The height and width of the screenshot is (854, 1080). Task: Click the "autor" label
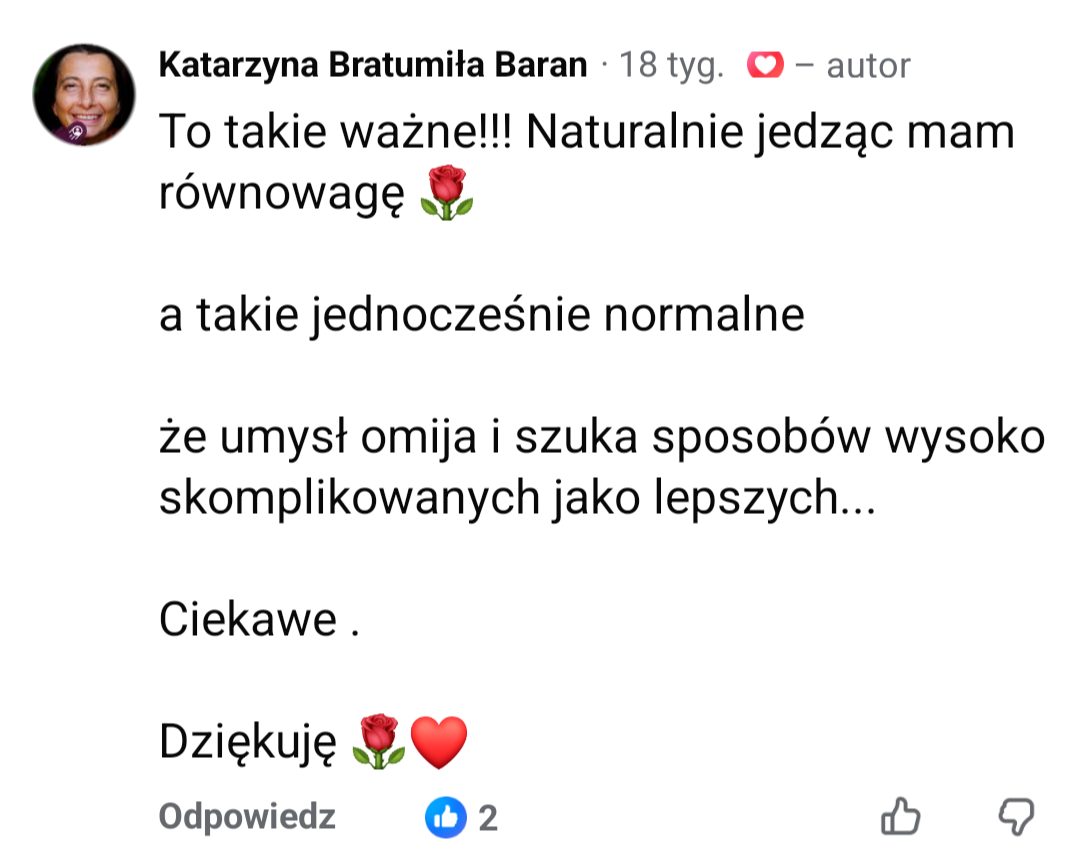click(x=868, y=67)
